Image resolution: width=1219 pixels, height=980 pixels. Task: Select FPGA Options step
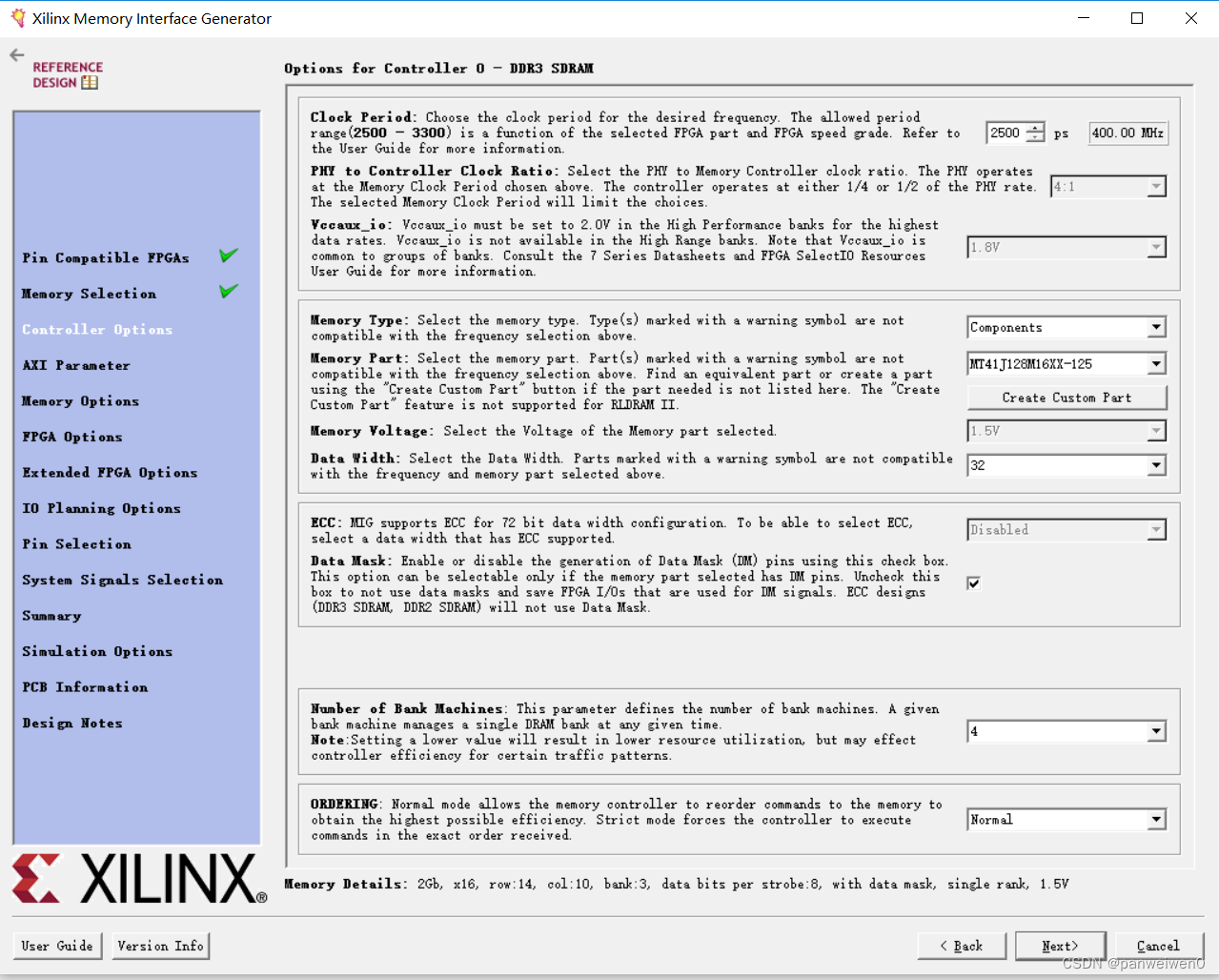(x=72, y=437)
